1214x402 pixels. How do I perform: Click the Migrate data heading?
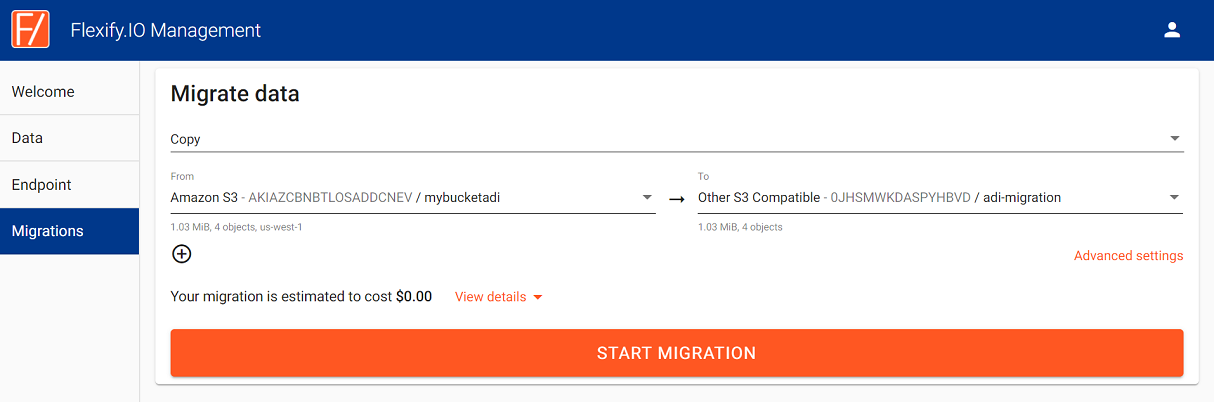pos(235,95)
